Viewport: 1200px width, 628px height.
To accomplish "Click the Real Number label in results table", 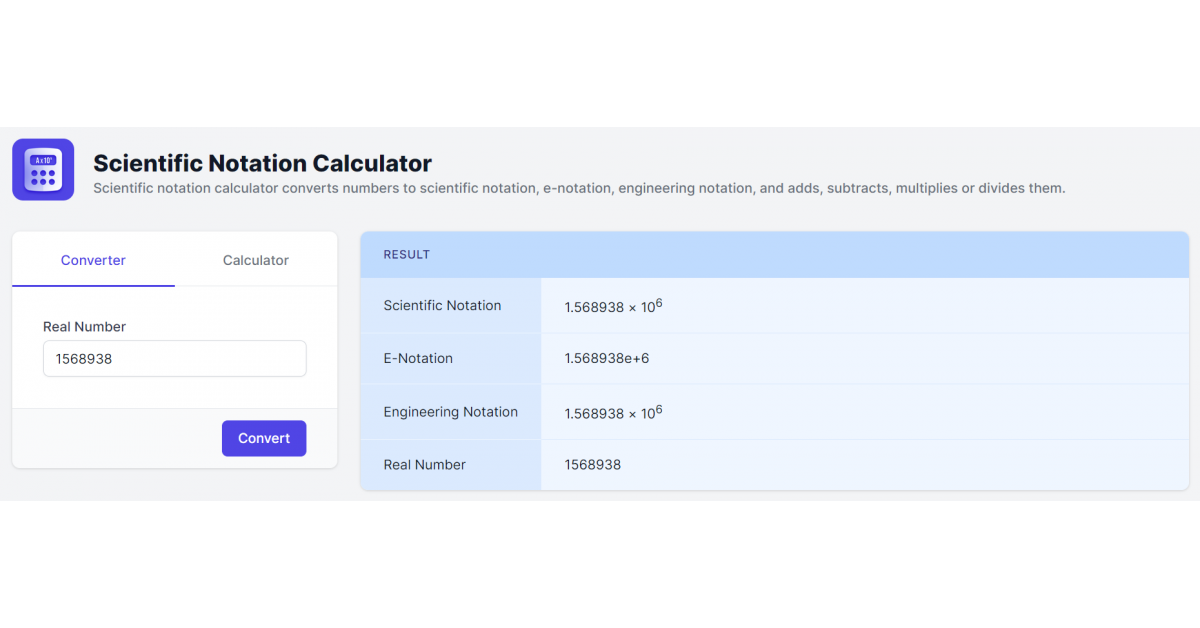I will [x=424, y=465].
